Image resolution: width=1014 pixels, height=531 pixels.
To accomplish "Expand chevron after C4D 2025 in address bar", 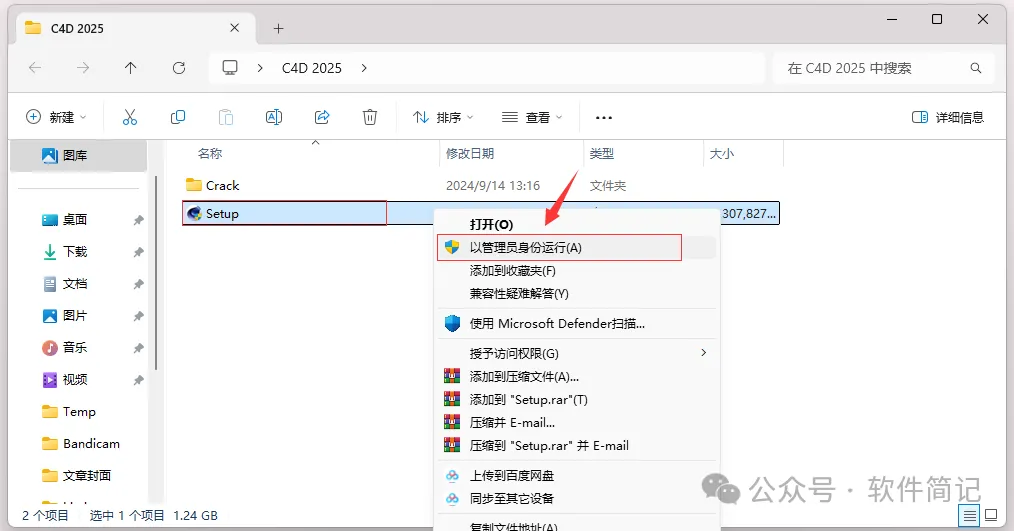I will (364, 68).
